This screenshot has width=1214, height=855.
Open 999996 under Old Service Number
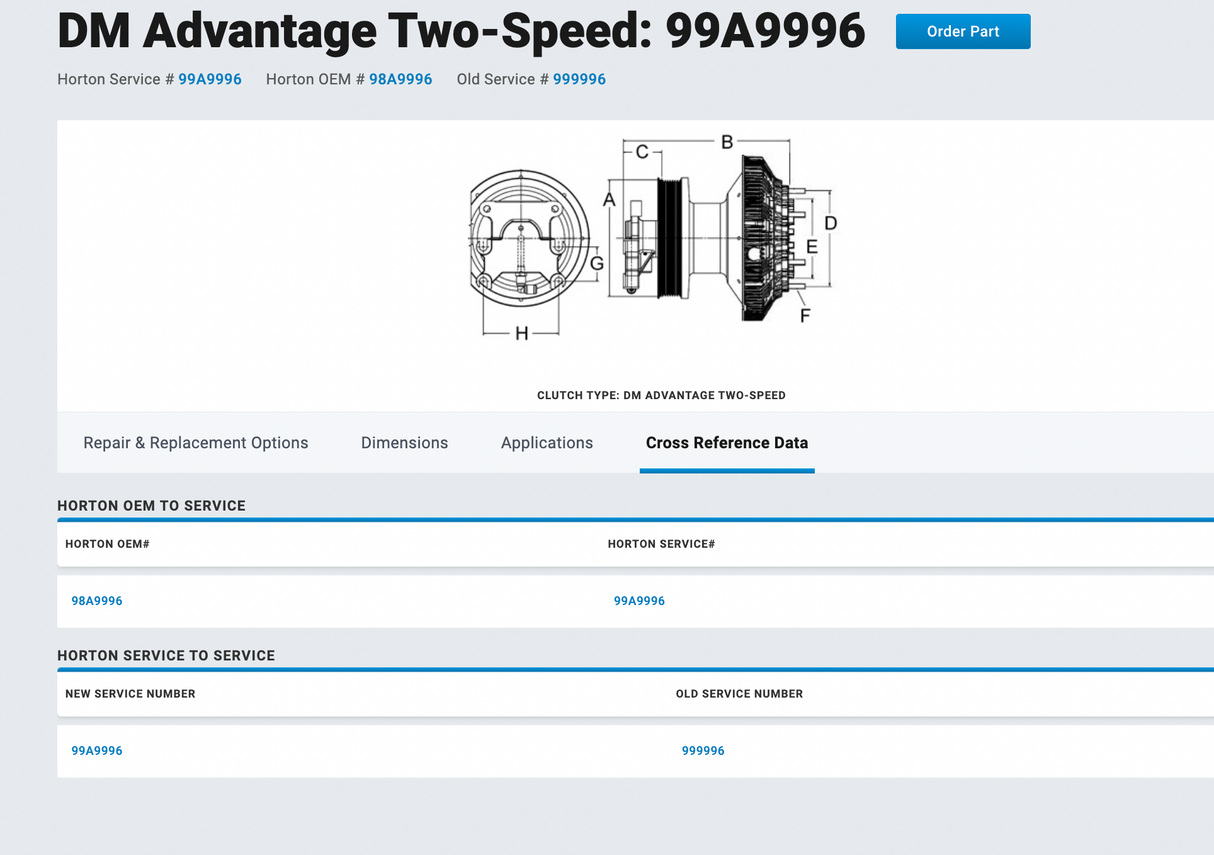(703, 751)
